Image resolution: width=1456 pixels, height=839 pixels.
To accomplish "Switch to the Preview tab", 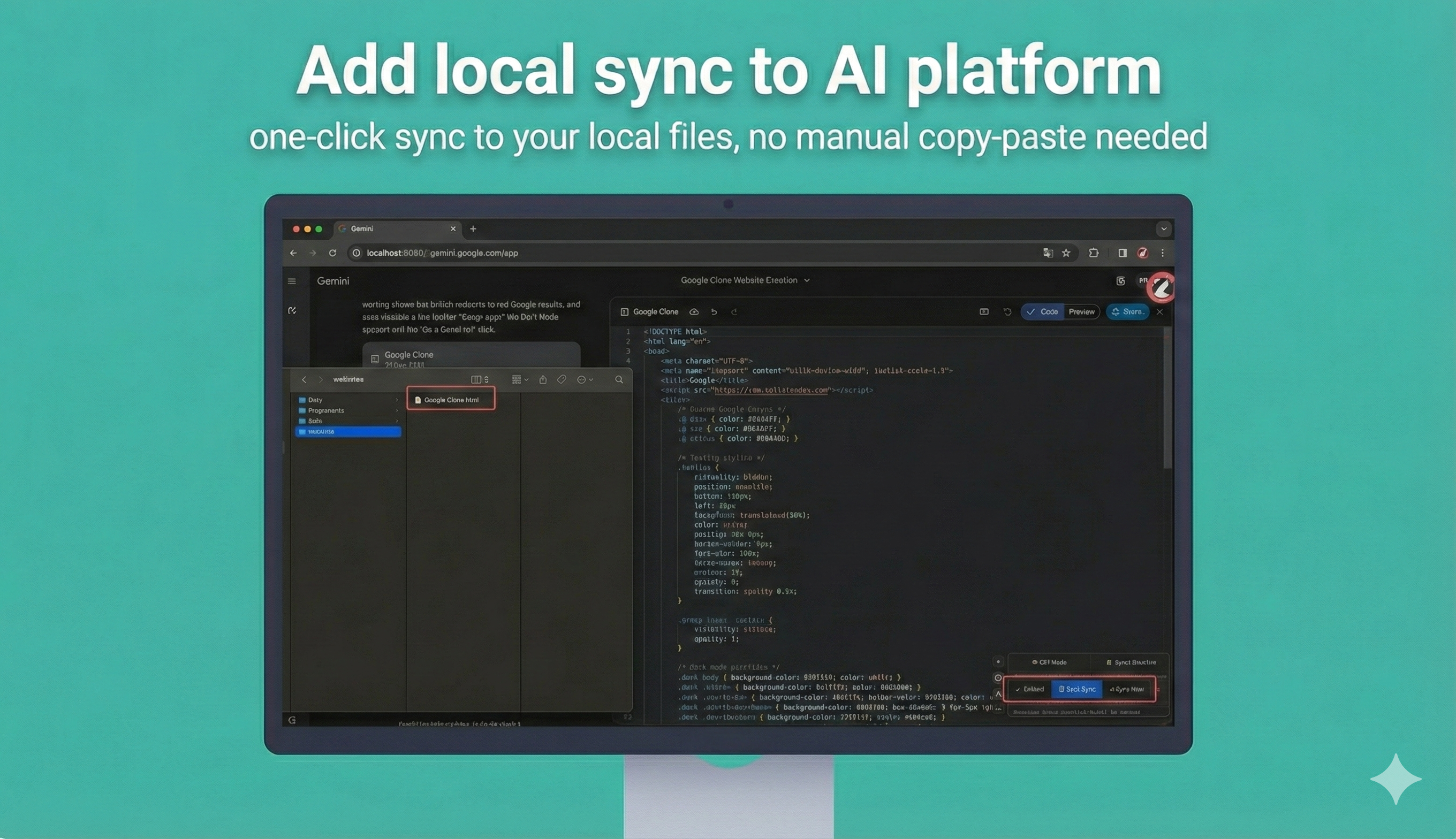I will 1082,311.
